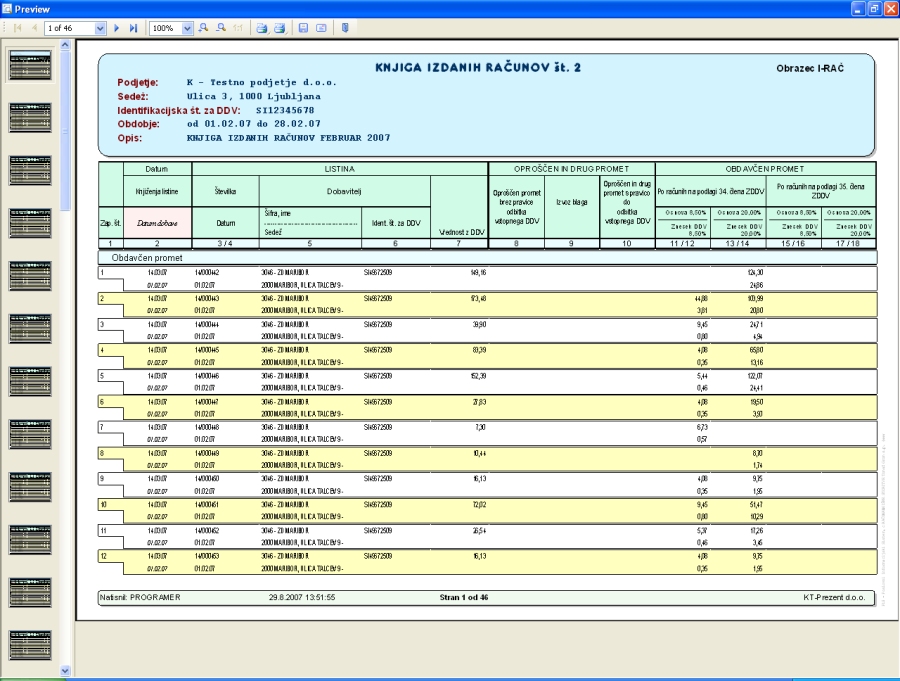Click the export/mail icon next to save
Image resolution: width=900 pixels, height=681 pixels.
coord(321,28)
